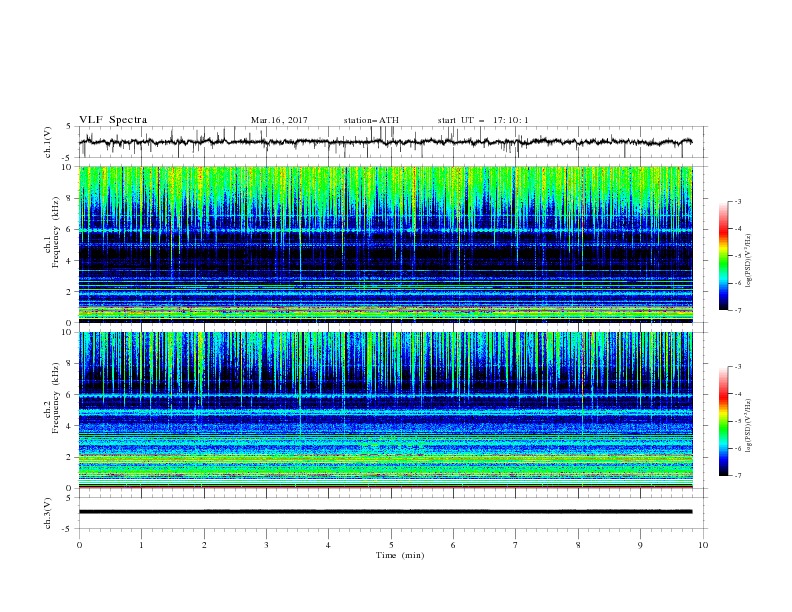This screenshot has width=792, height=612.
Task: Click the time axis tick label '0'
Action: (x=79, y=545)
